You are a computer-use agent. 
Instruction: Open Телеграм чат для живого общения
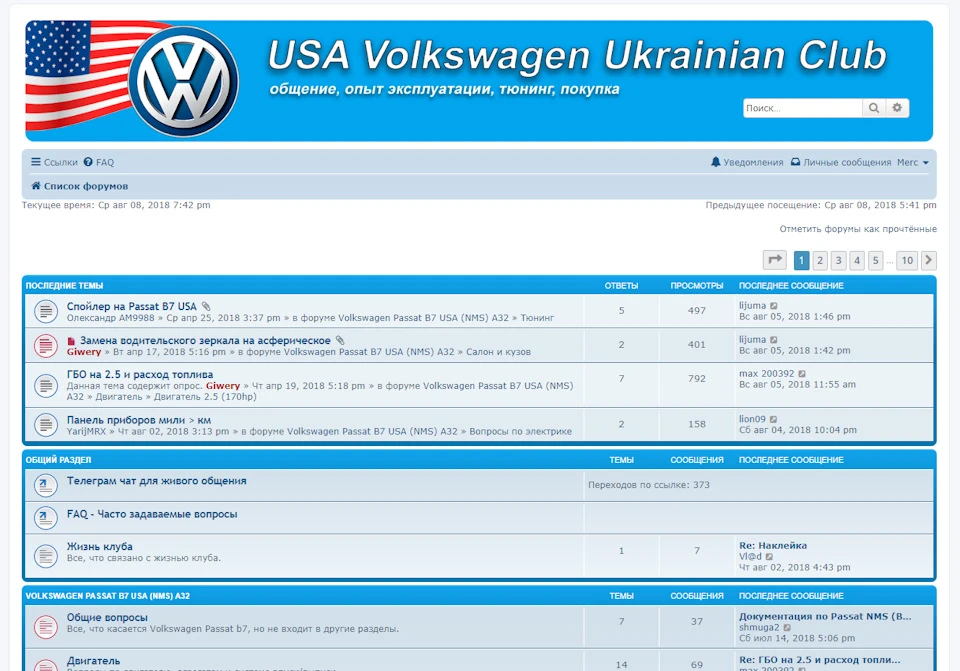(157, 481)
